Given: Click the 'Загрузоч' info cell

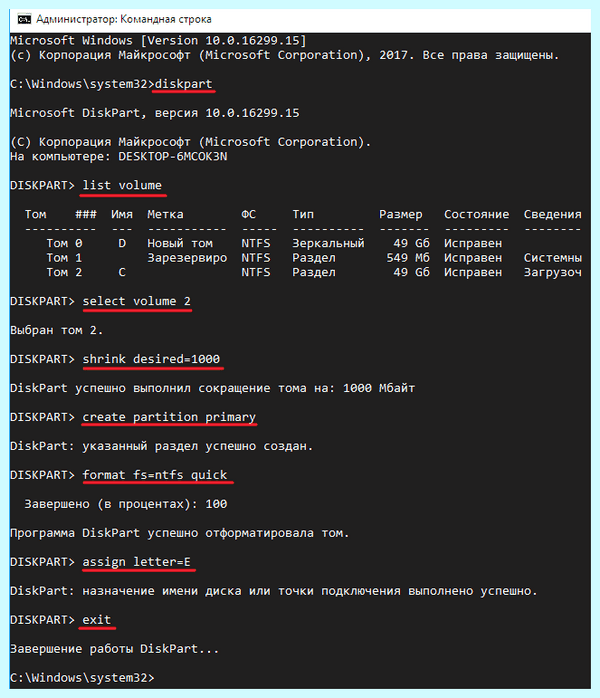Looking at the screenshot, I should coord(552,272).
